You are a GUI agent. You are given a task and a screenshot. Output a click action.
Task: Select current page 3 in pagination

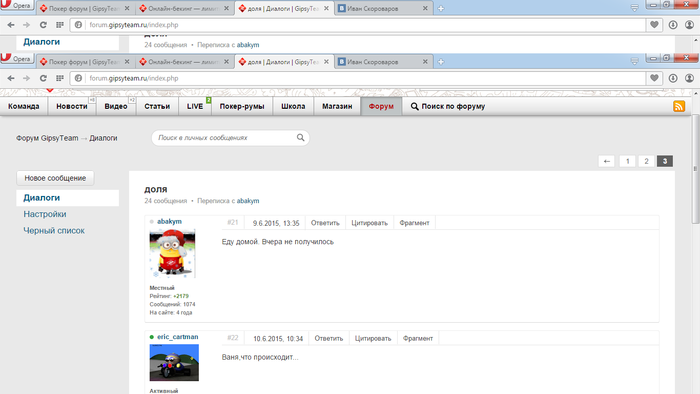665,161
